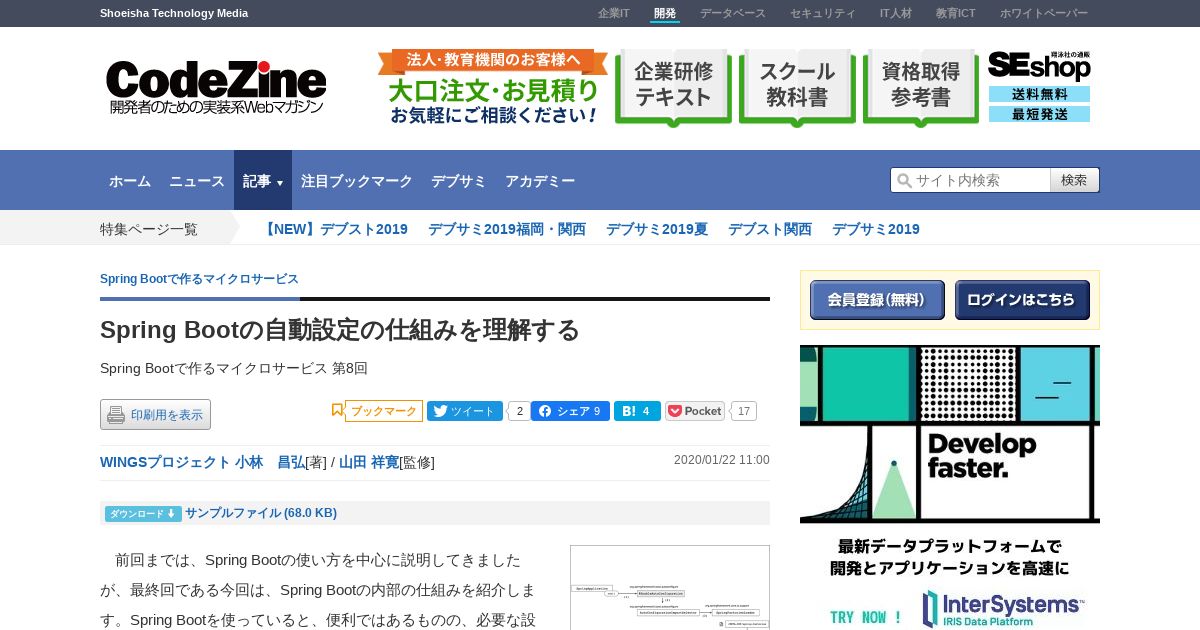Select IT人材 top tab
Image resolution: width=1200 pixels, height=630 pixels.
pos(896,13)
